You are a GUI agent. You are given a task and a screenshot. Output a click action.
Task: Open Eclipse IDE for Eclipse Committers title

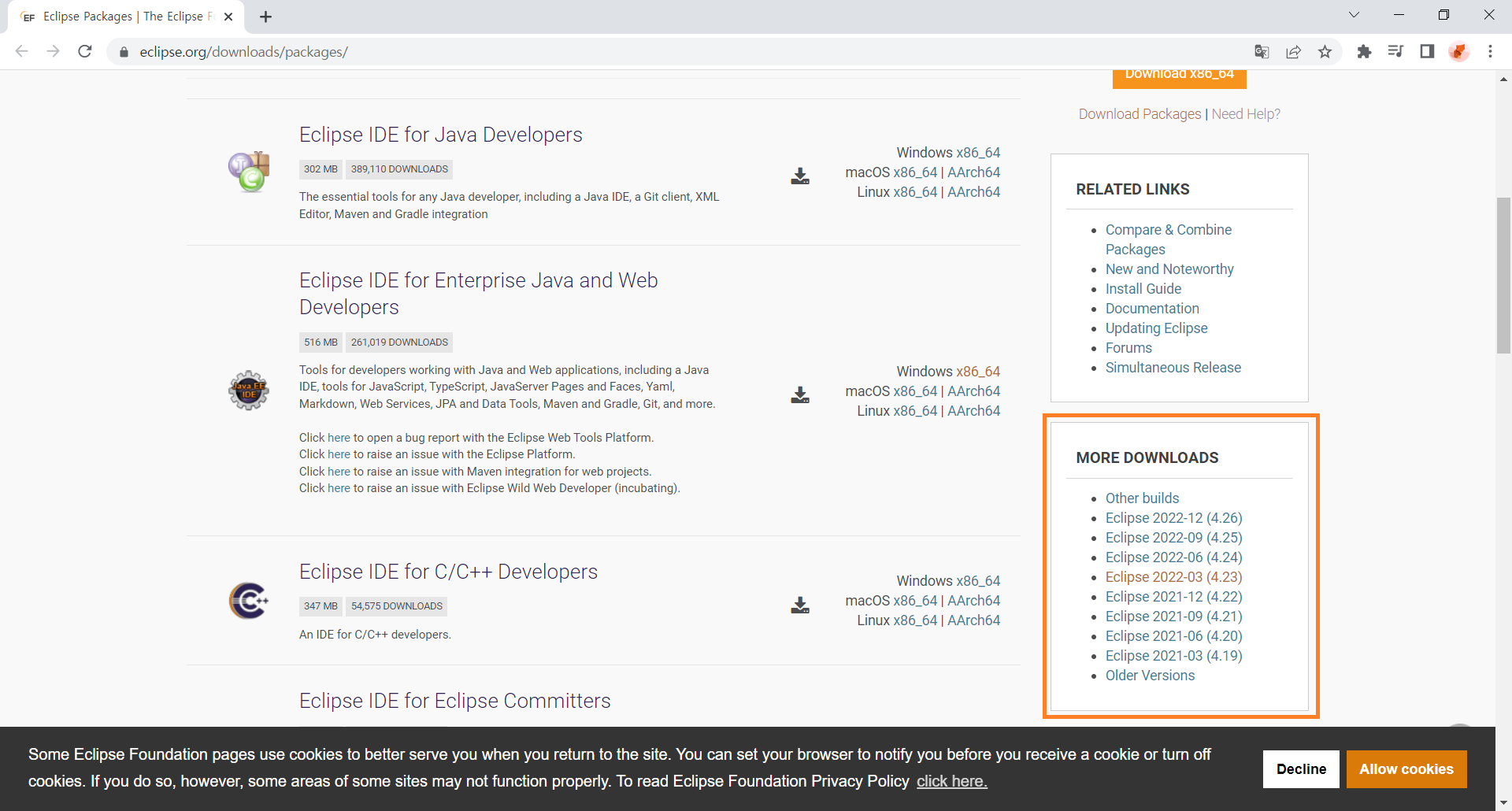click(454, 701)
